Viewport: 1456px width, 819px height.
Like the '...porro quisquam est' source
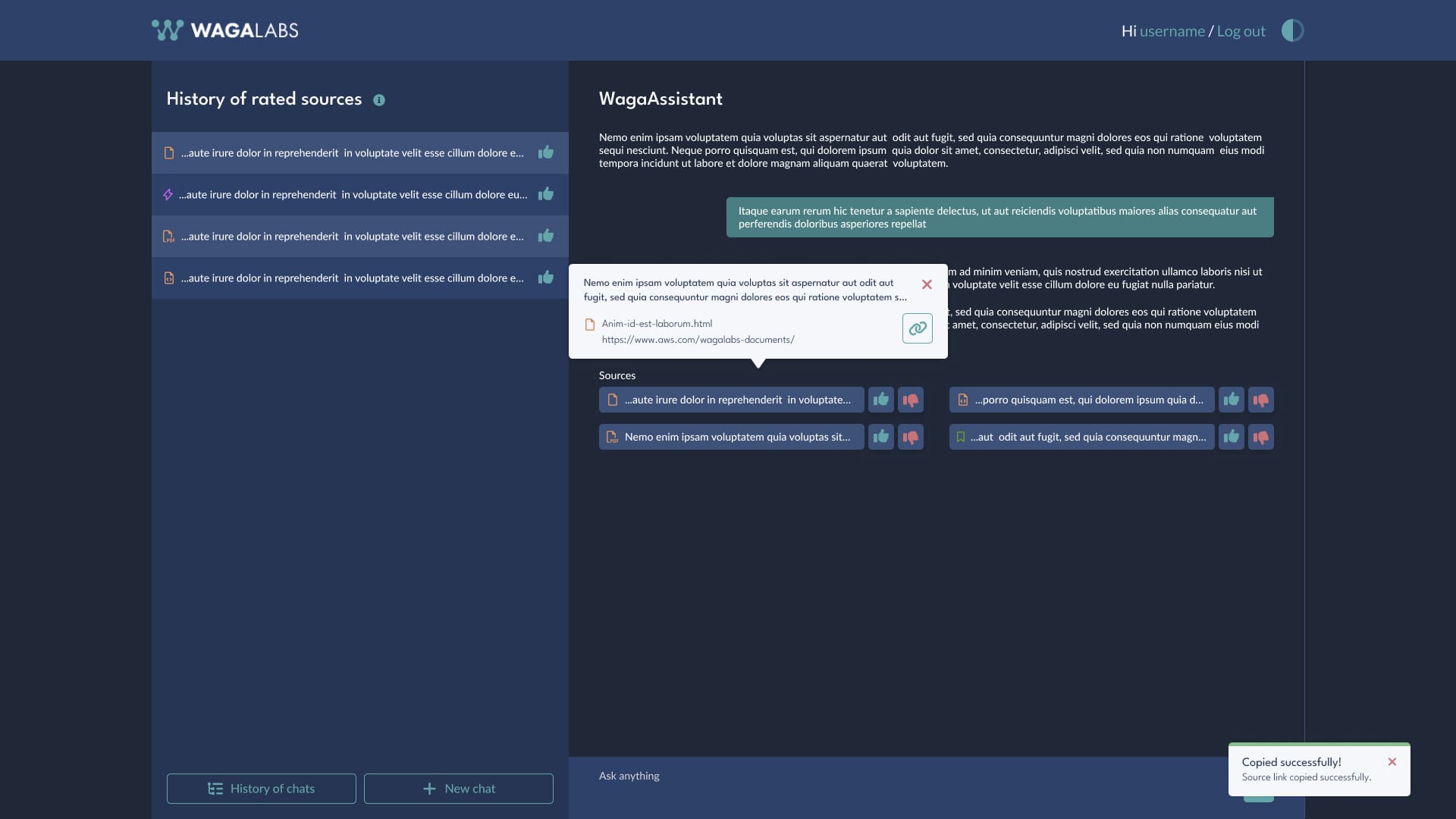tap(1231, 400)
